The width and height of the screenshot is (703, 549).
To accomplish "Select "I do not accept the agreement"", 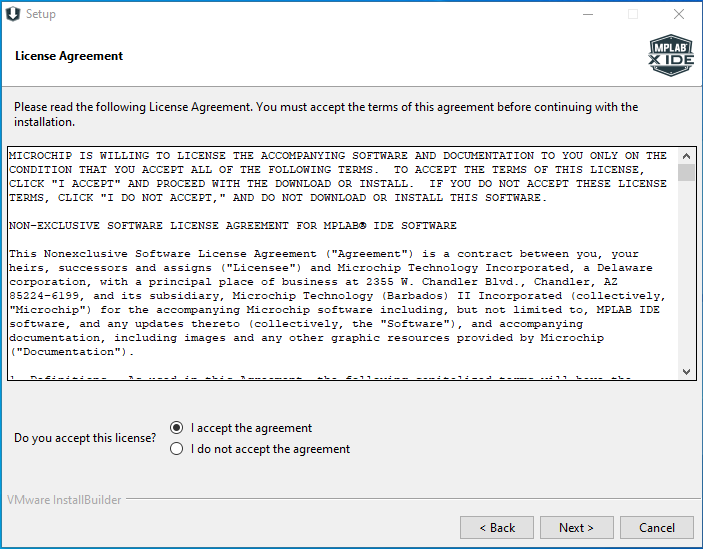I will [177, 449].
